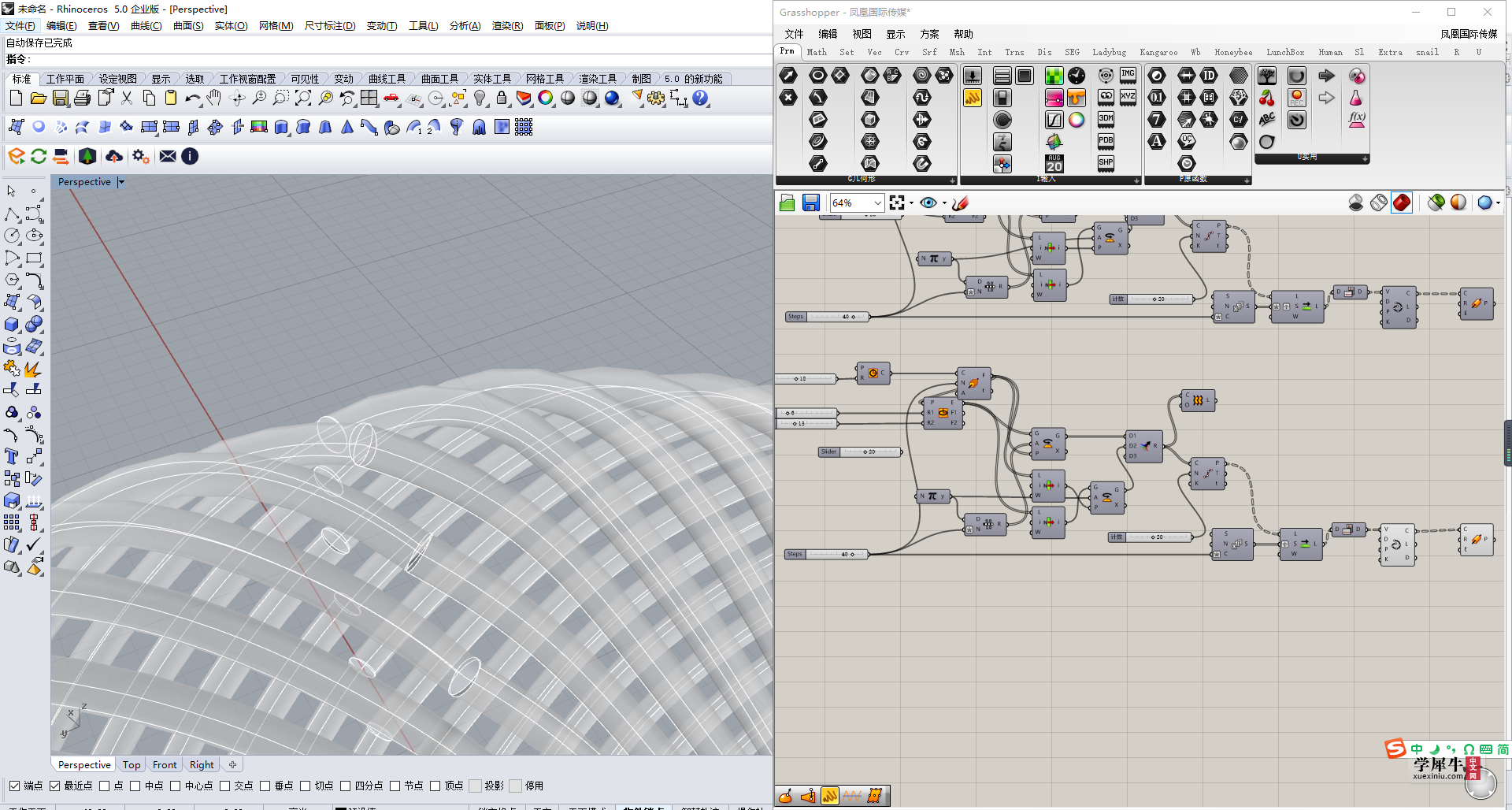Screen dimensions: 1512x810
Task: Click the light bulb hide/show icon
Action: (x=480, y=98)
